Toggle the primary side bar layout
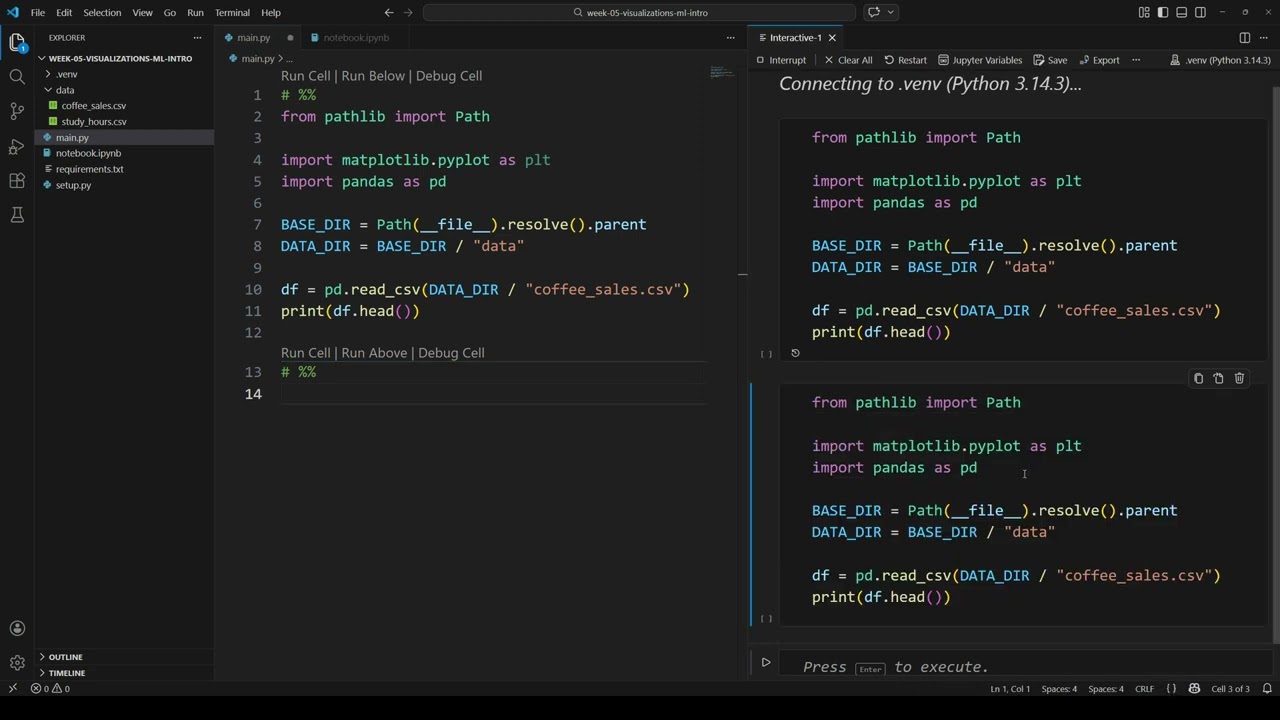 [1163, 12]
